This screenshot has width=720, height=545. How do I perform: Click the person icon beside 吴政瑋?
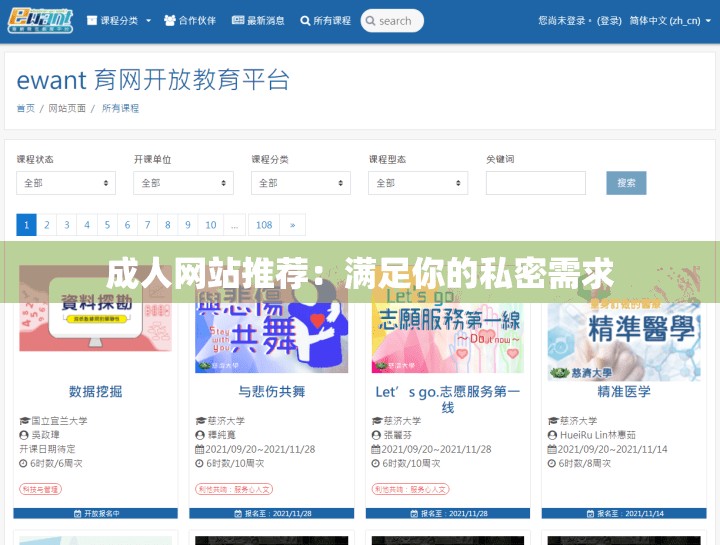tap(24, 435)
